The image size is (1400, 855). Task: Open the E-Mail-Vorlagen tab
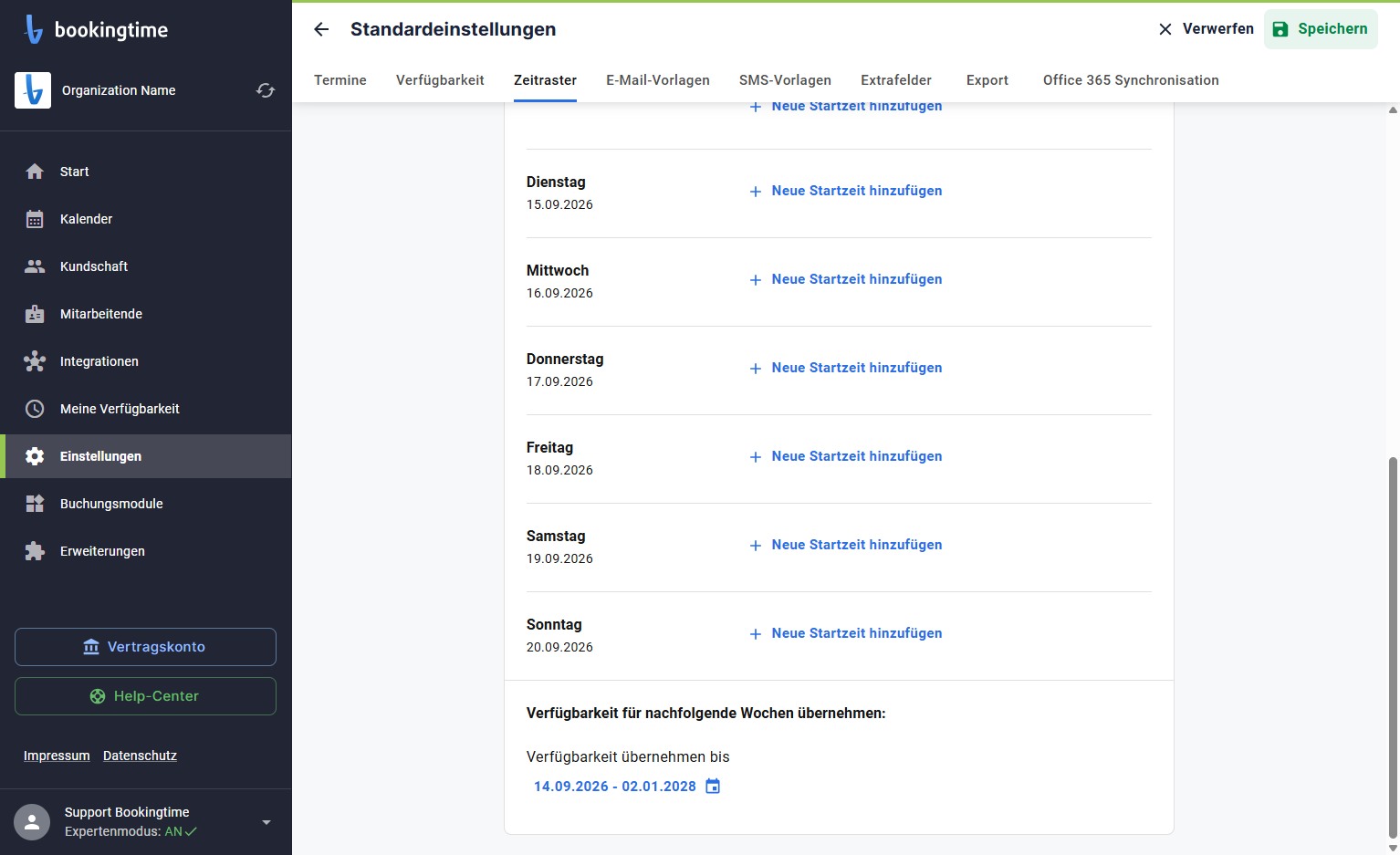(658, 80)
